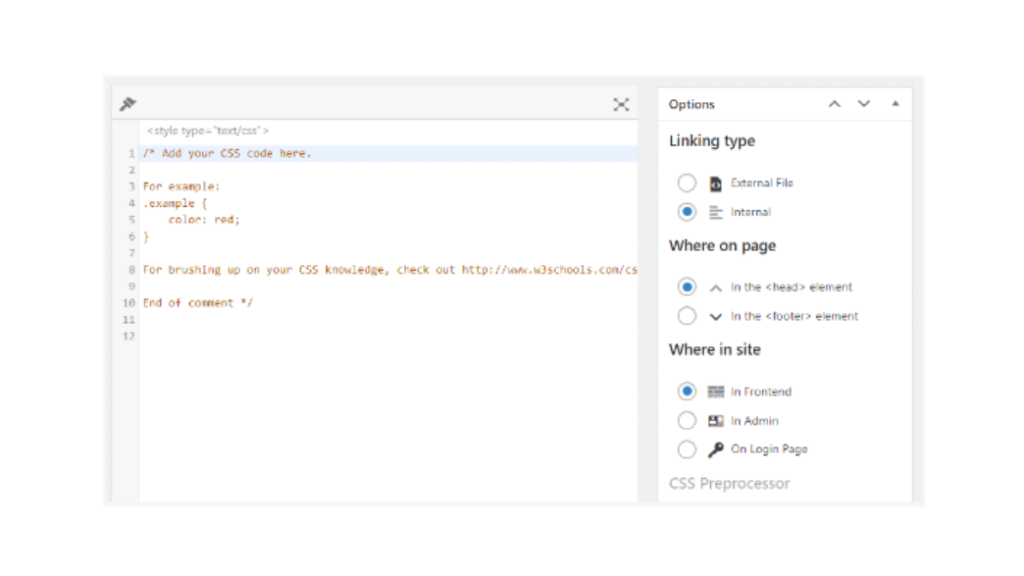The height and width of the screenshot is (576, 1024).
Task: Click the Frontend layout icon
Action: [716, 392]
